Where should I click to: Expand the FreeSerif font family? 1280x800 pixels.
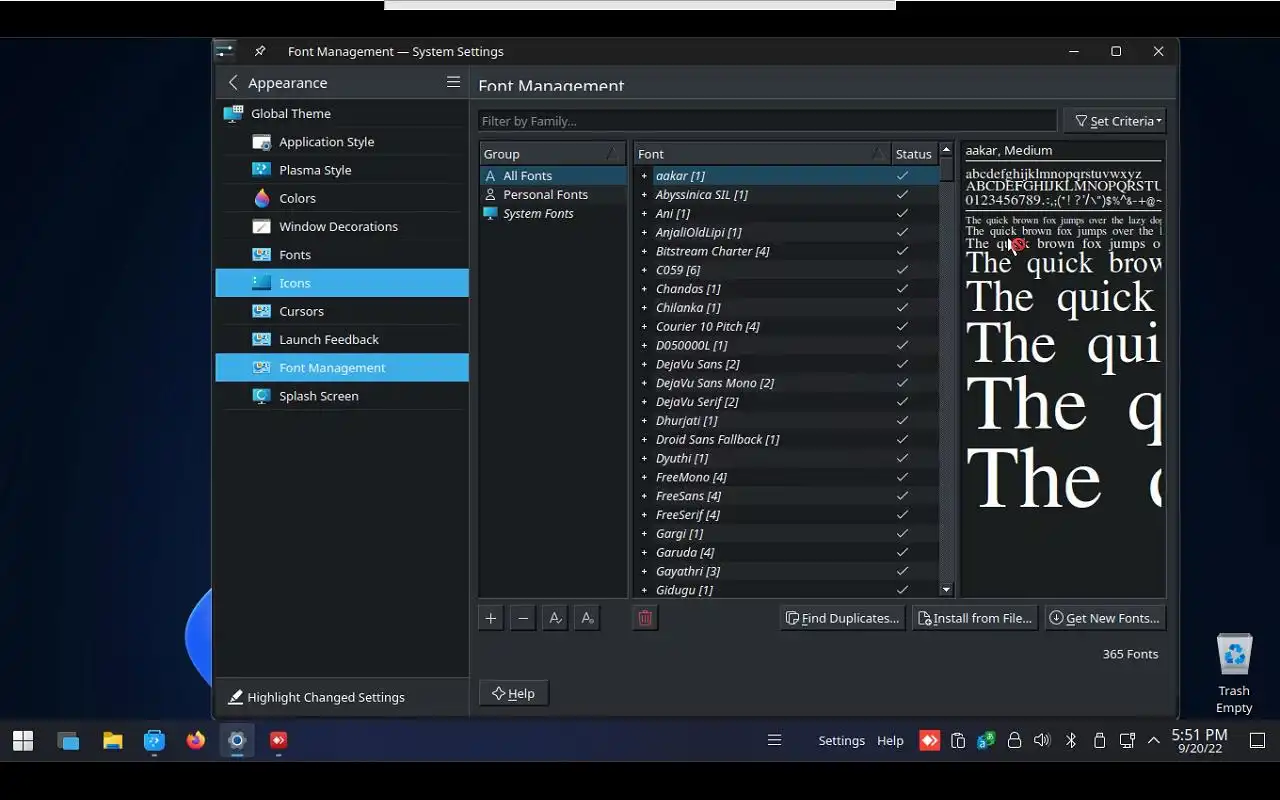[644, 515]
